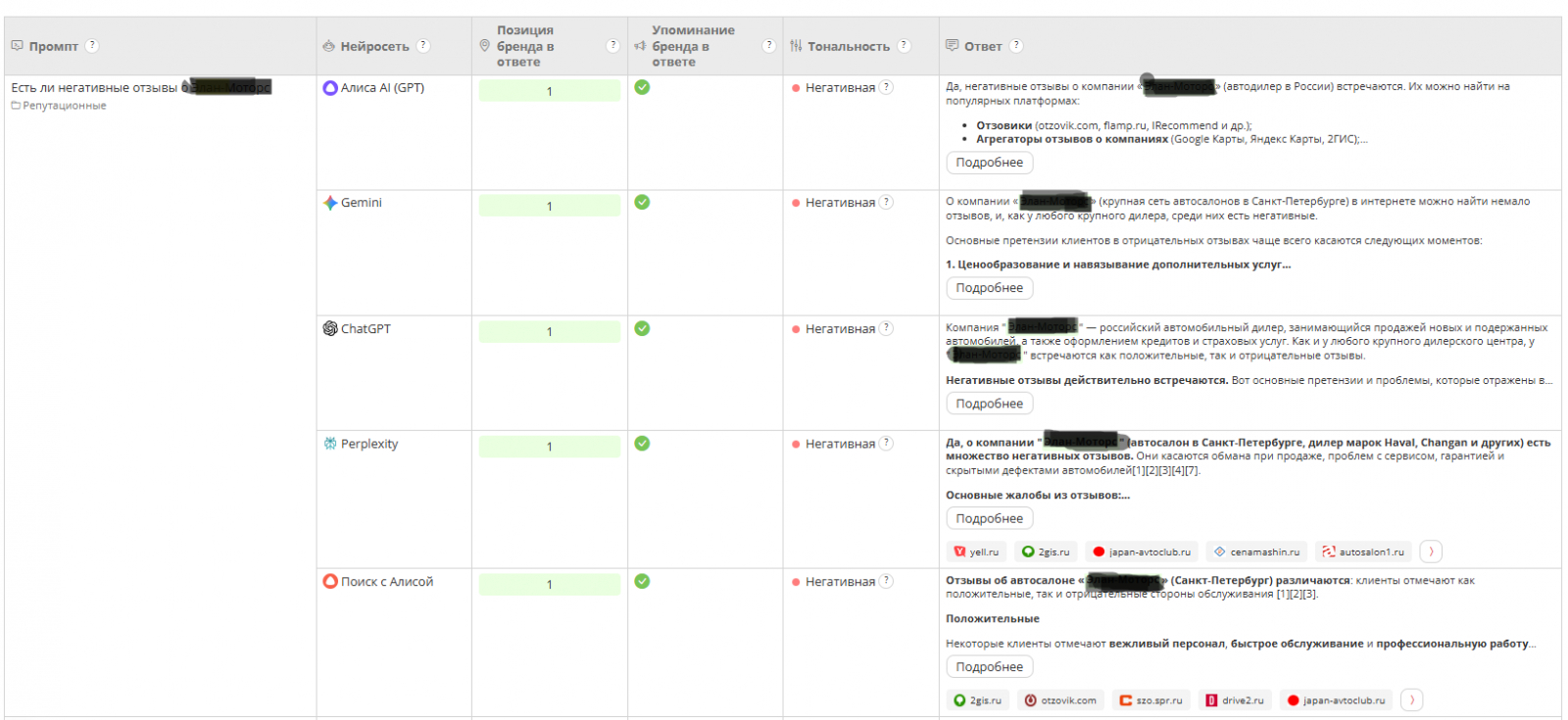1568x720 pixels.
Task: Click the robot icon in Нейросеть header
Action: click(x=329, y=46)
